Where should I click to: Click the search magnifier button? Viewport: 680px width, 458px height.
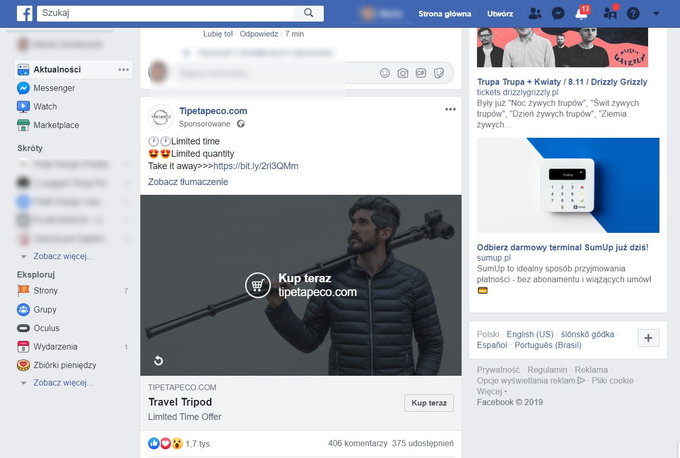point(308,13)
